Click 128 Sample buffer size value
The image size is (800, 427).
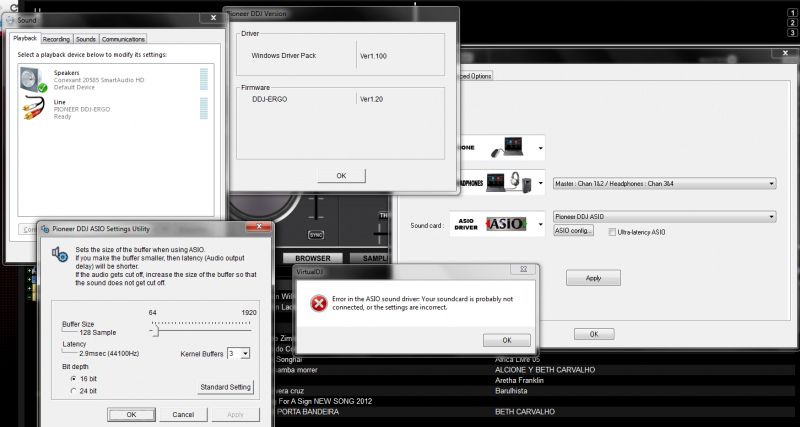click(97, 333)
